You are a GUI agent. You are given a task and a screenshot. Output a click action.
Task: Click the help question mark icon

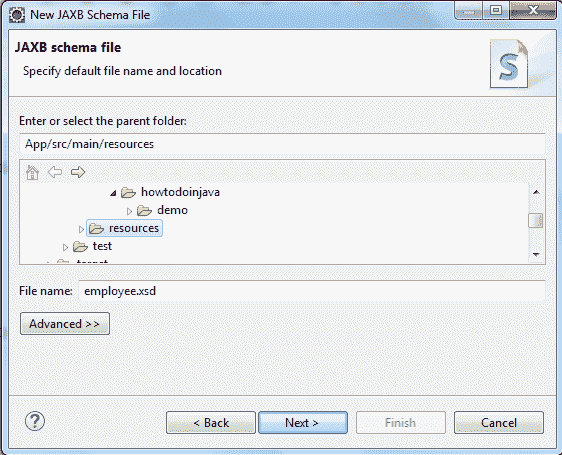coord(35,421)
